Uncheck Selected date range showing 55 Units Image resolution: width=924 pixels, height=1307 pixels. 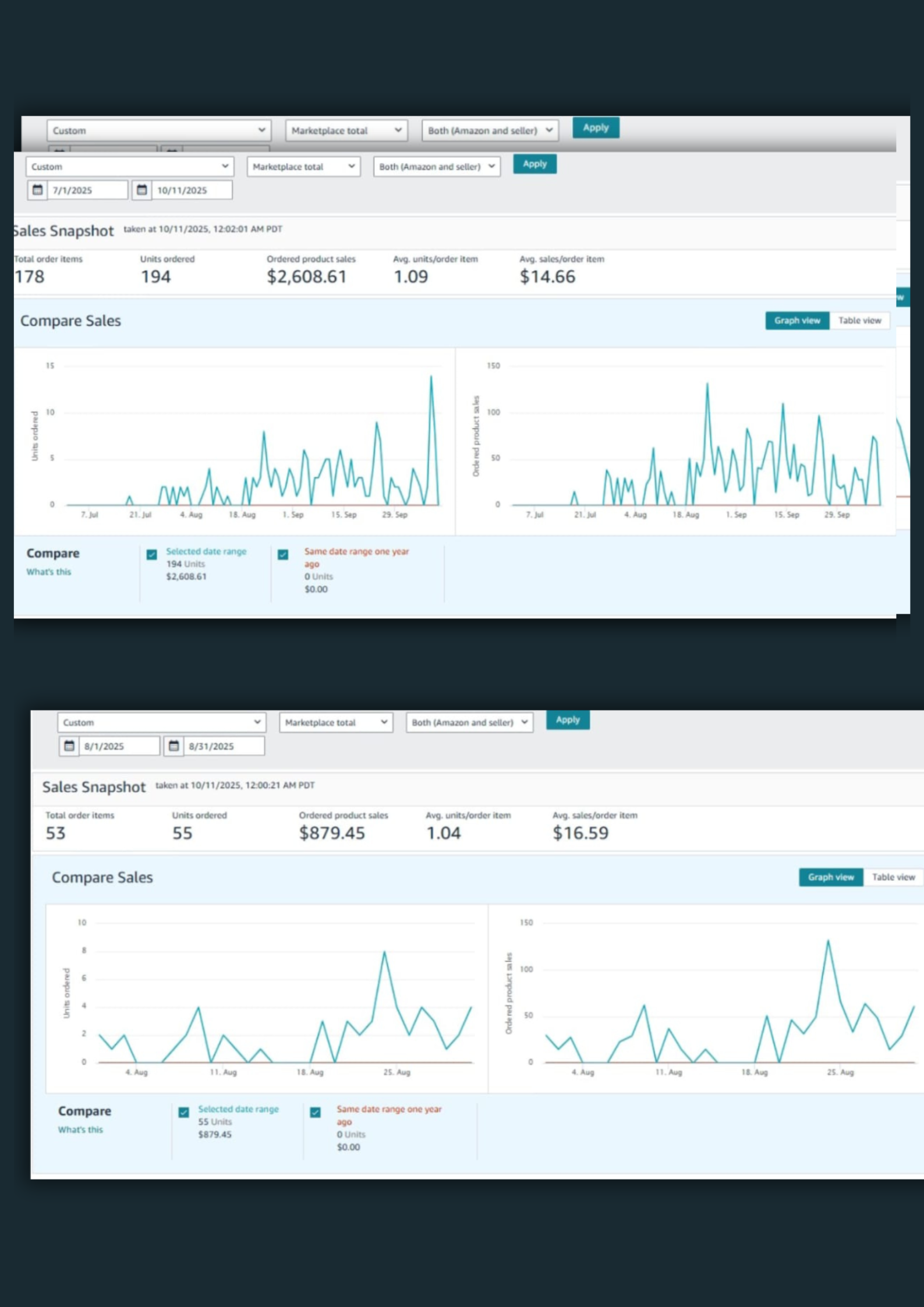[184, 1112]
